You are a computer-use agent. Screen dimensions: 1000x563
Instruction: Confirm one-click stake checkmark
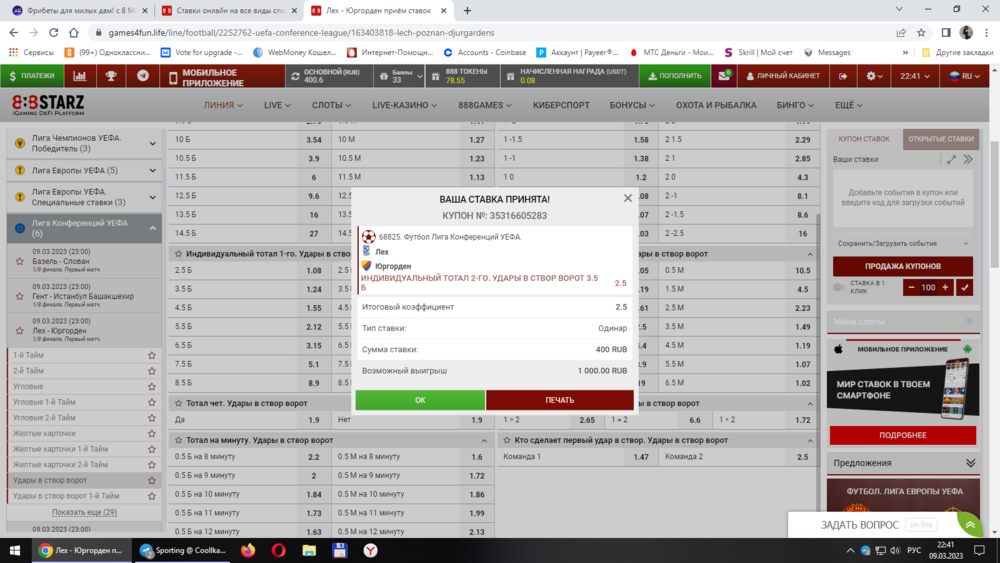coord(965,288)
